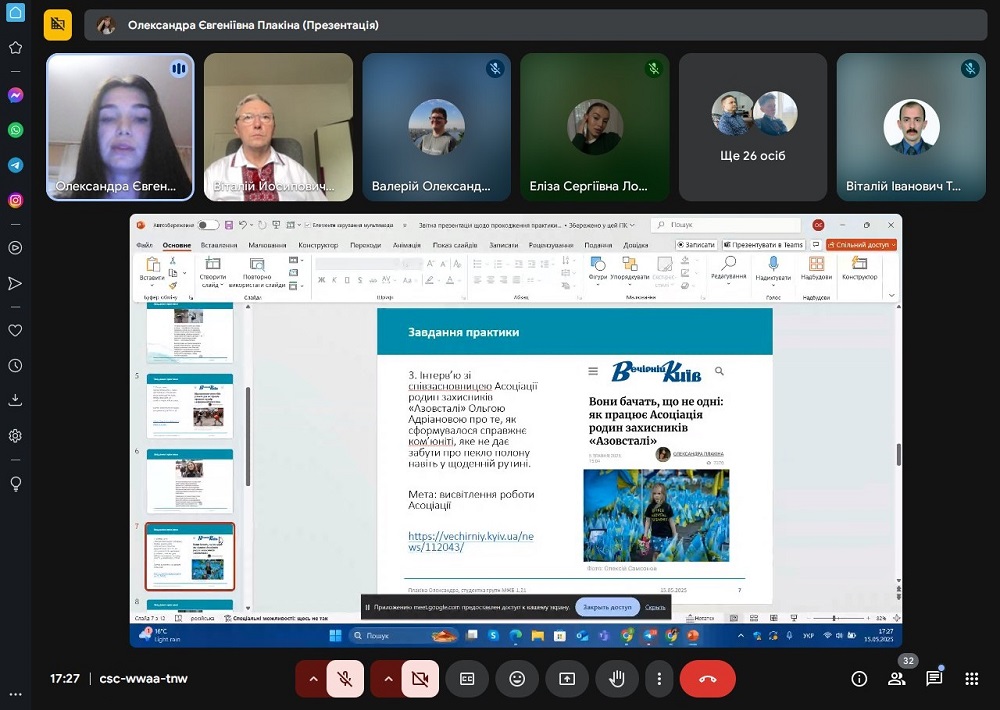The height and width of the screenshot is (710, 1000).
Task: Expand video settings chevron
Action: coord(388,679)
